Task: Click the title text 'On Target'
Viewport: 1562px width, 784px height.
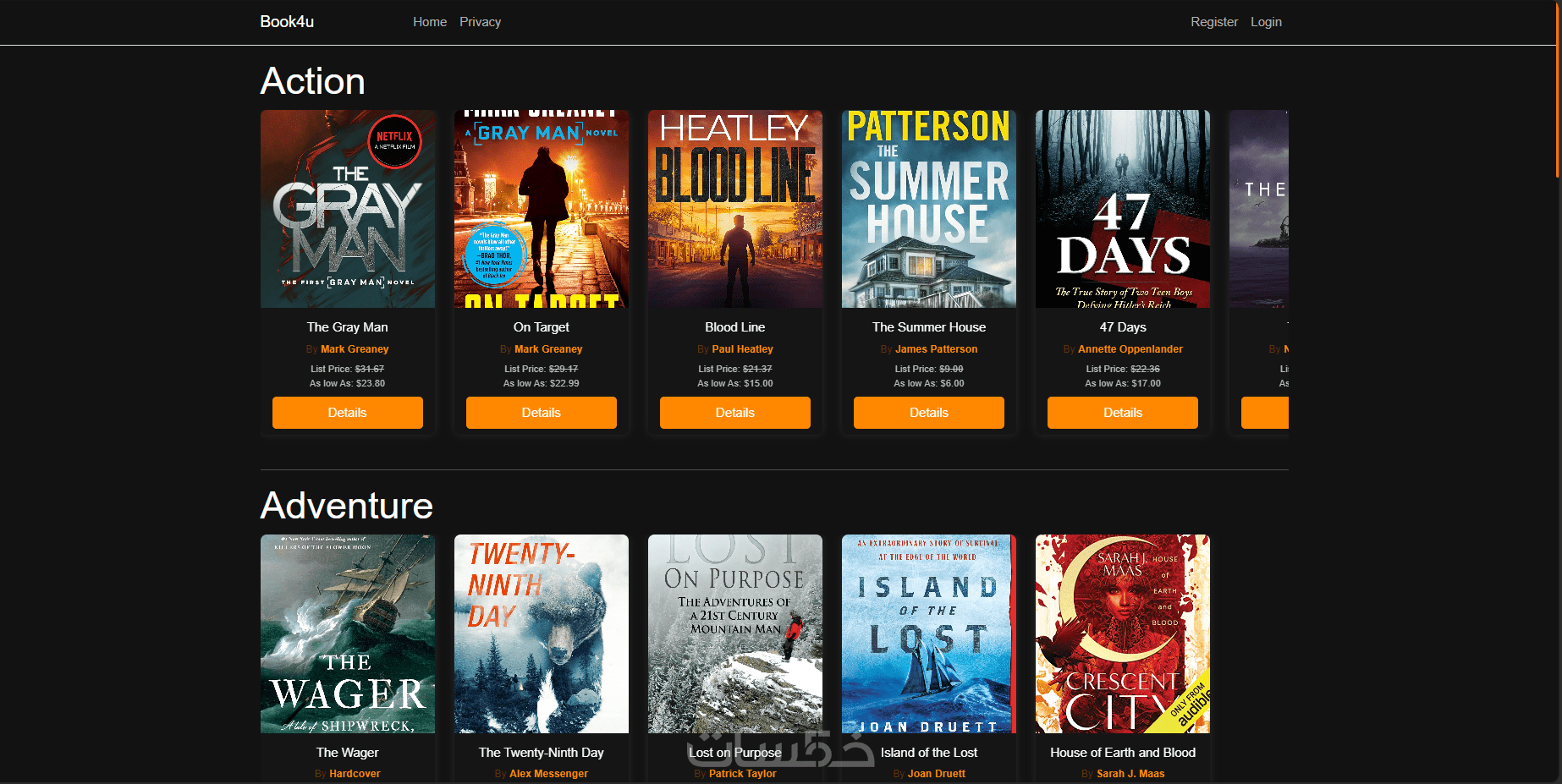Action: click(x=542, y=327)
